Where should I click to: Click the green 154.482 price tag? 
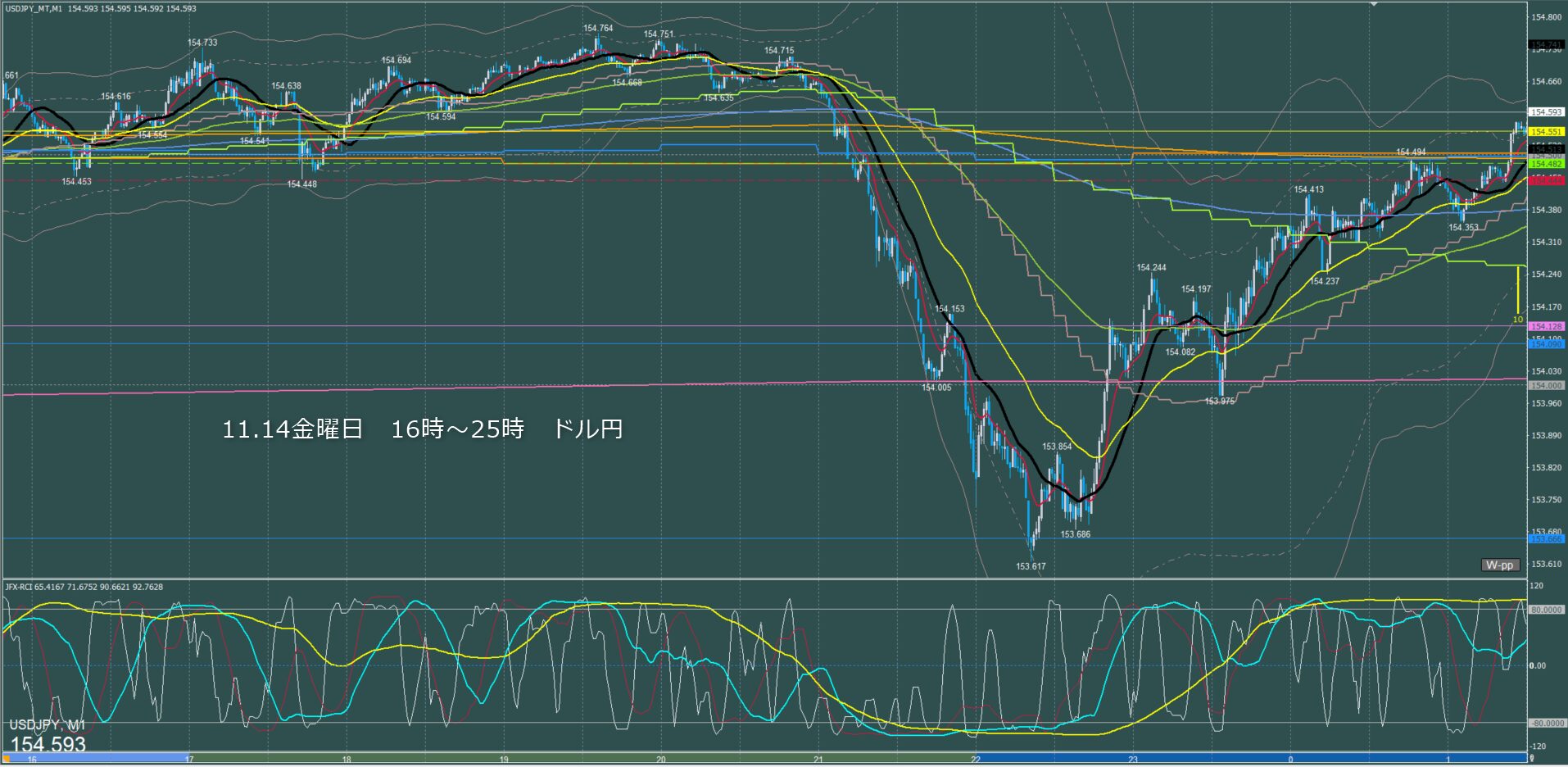coord(1546,164)
